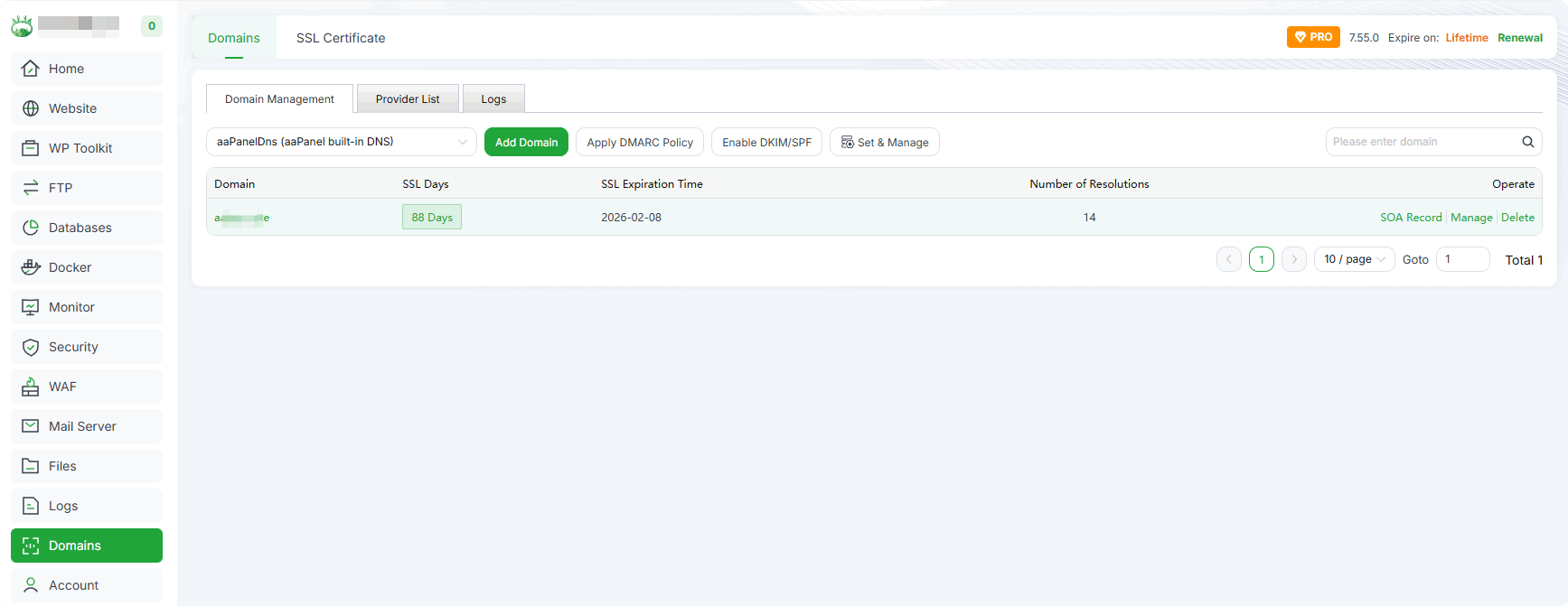Click the magnifier search icon in domain search
The image size is (1568, 606).
click(x=1527, y=142)
